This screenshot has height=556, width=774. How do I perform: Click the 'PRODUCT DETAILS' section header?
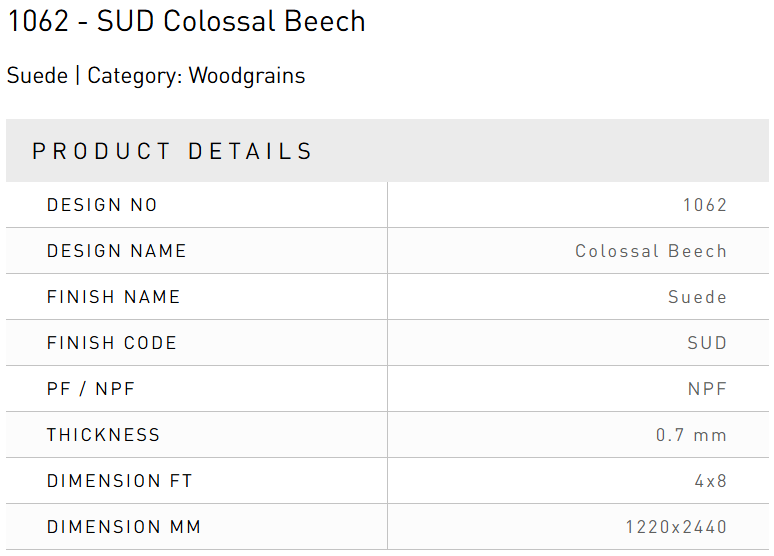[173, 151]
